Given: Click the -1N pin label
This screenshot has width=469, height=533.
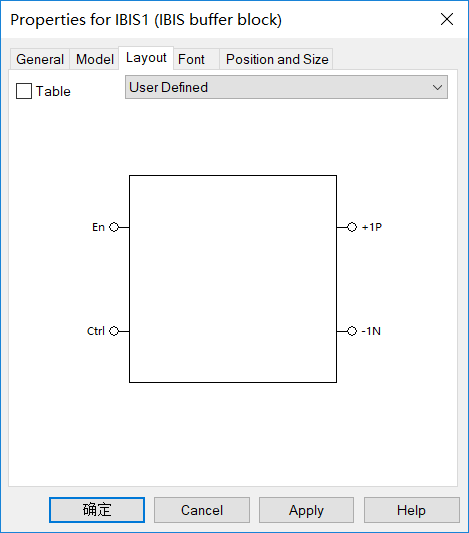Looking at the screenshot, I should click(371, 331).
